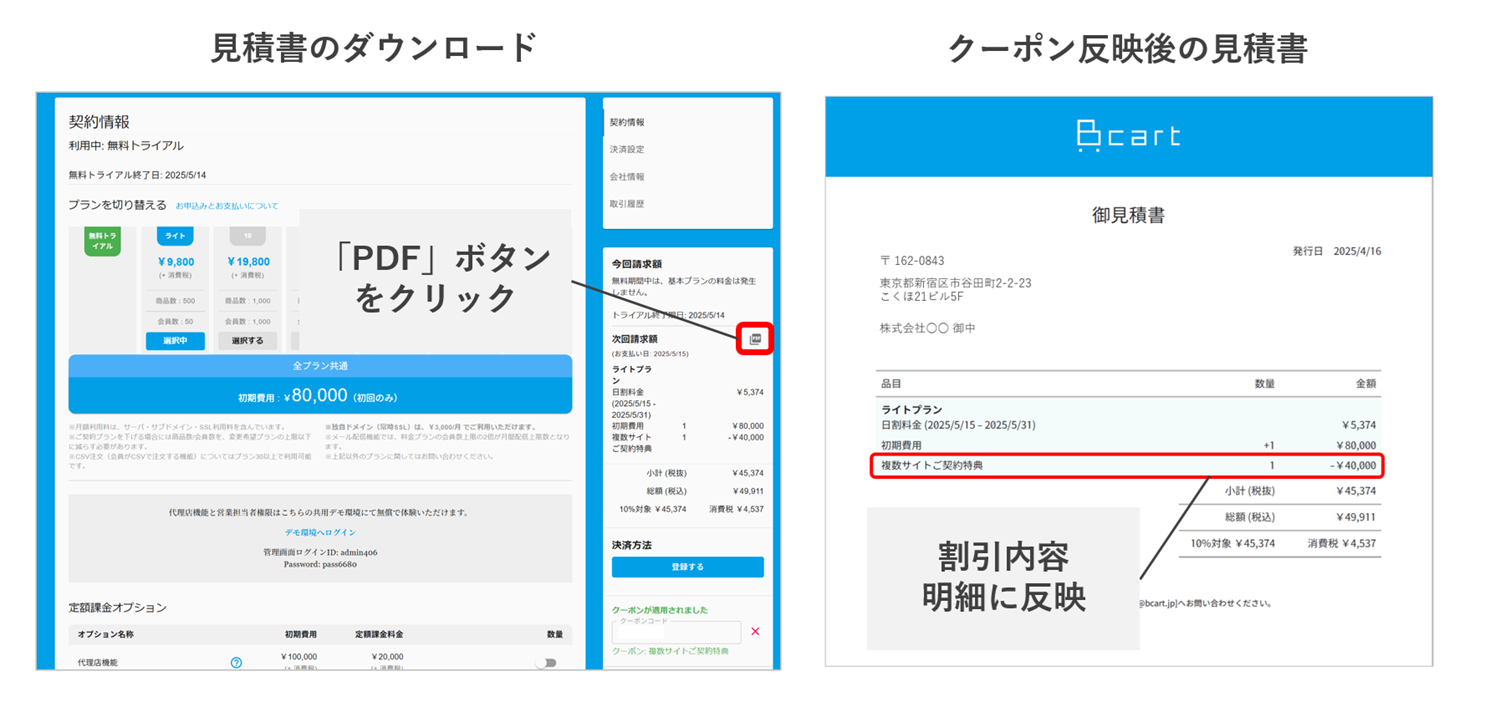
Task: Click the 〒 162-0843 postal code
Action: 912,261
